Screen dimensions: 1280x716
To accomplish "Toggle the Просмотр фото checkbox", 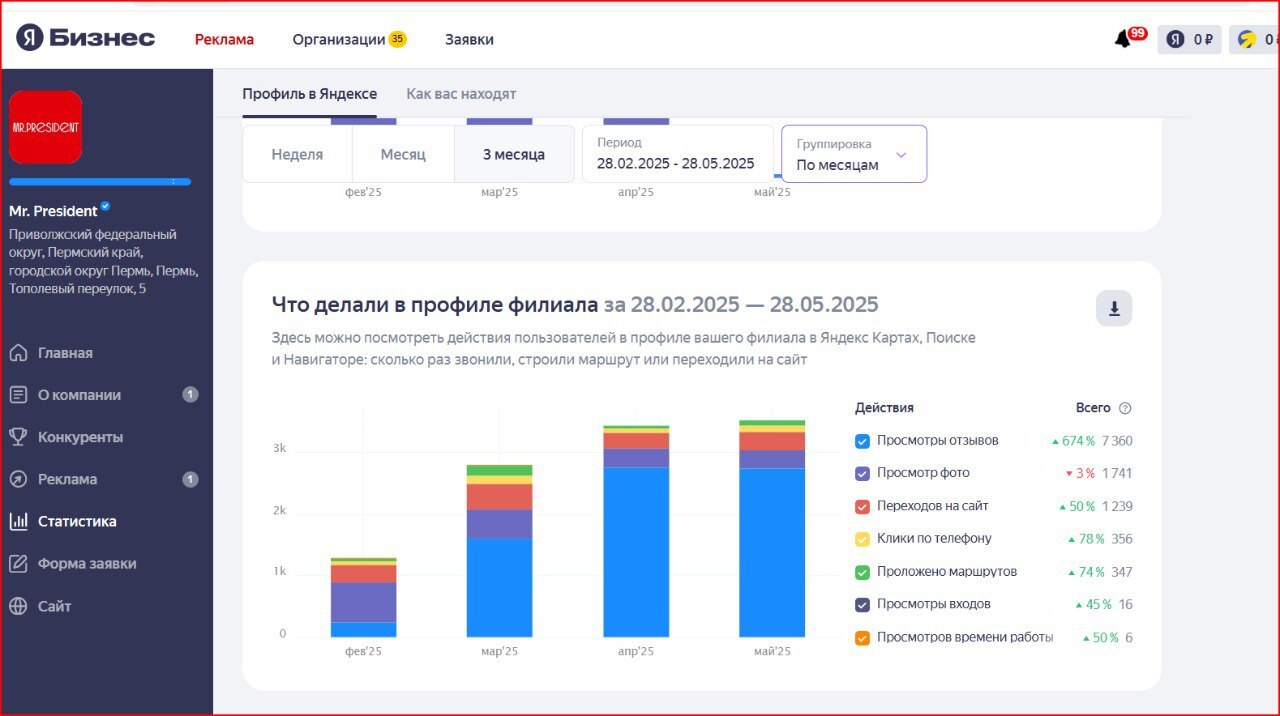I will [862, 473].
